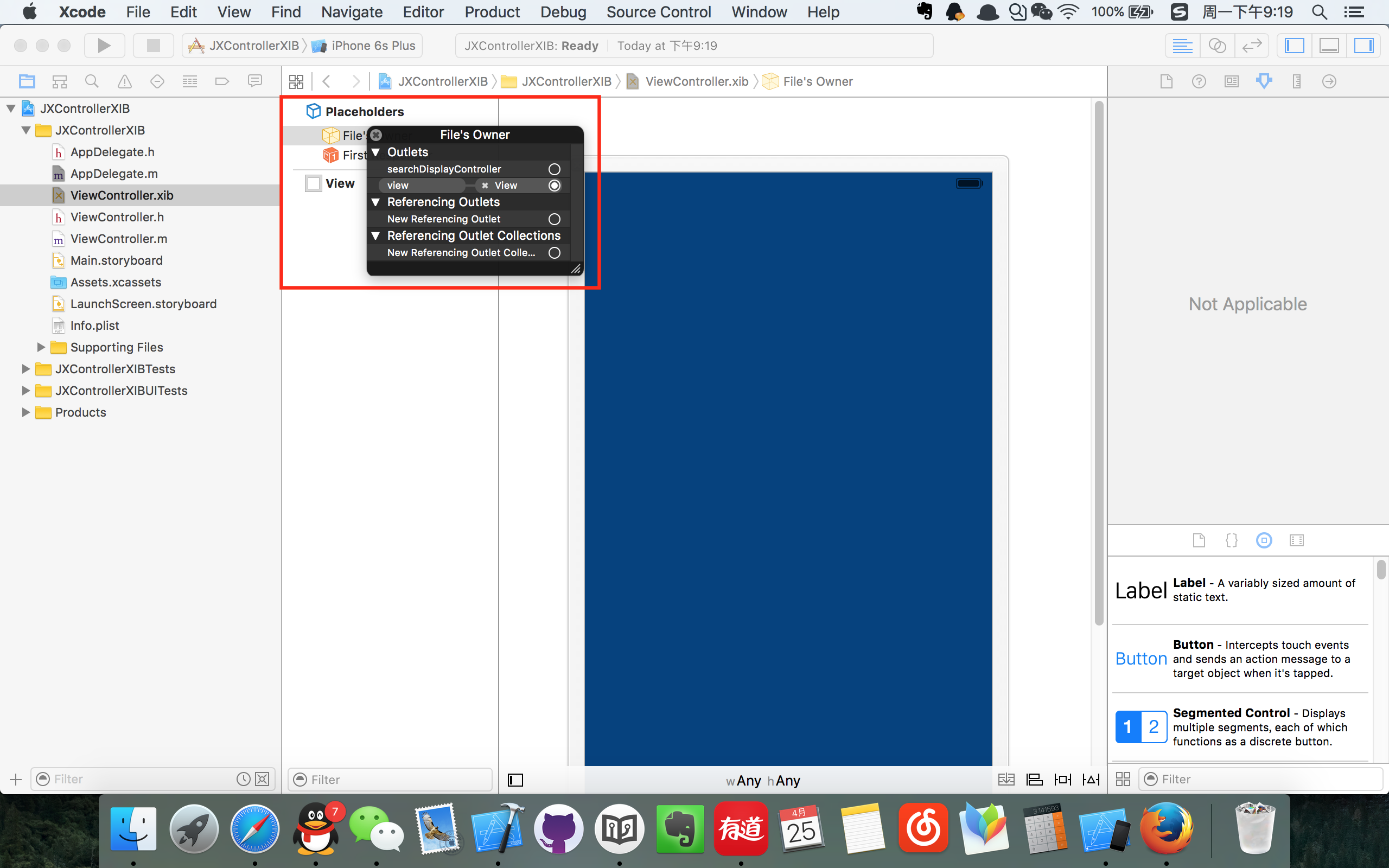Toggle the Debug area panel icon
Screen dimensions: 1389x868
pyautogui.click(x=1329, y=45)
